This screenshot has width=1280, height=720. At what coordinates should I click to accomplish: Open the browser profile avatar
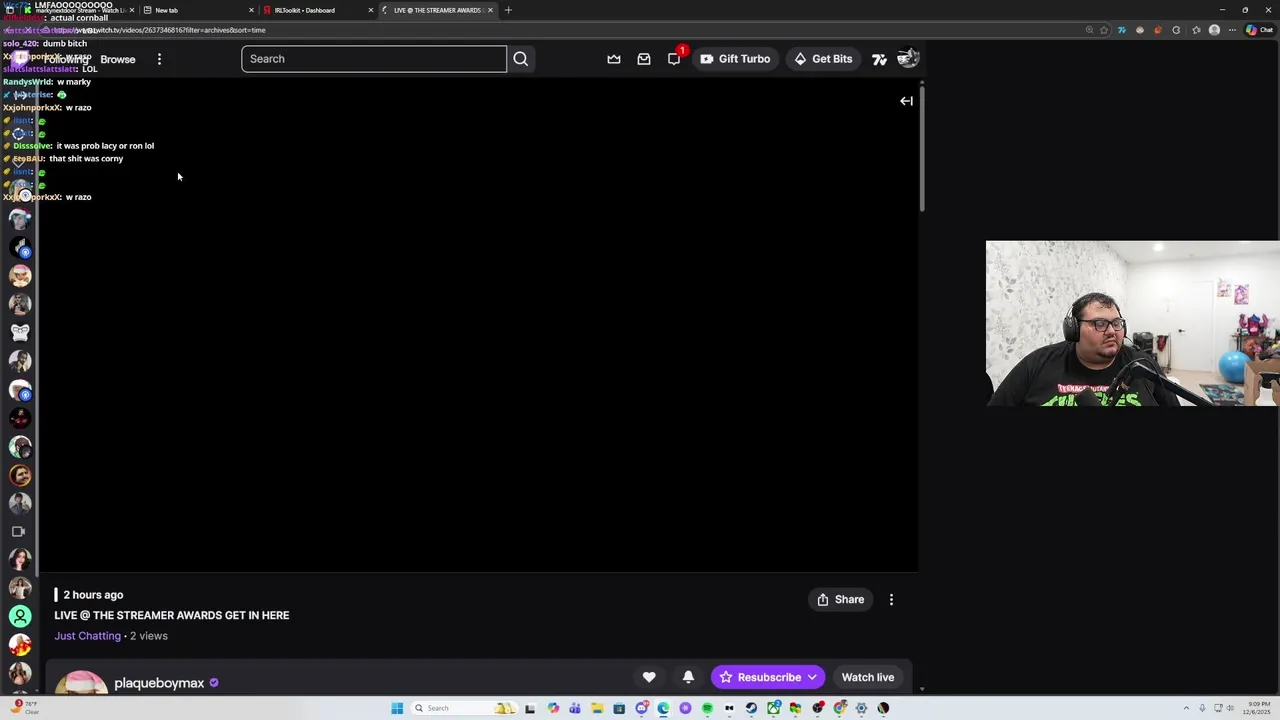point(1214,30)
